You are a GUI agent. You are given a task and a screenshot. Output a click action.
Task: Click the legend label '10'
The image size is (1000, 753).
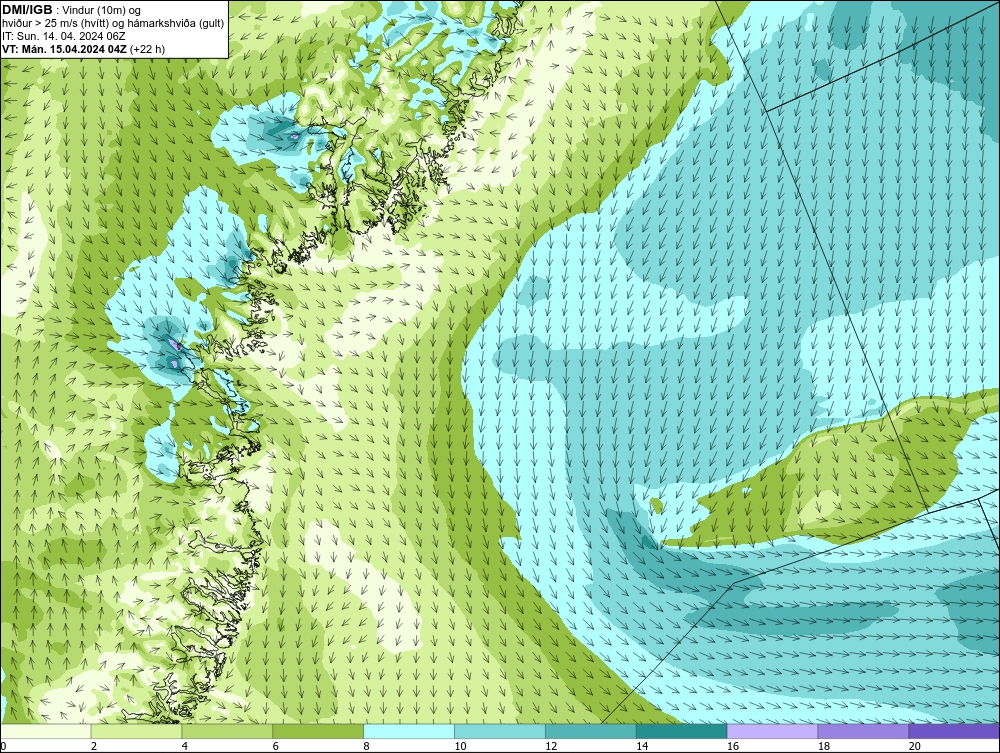[460, 746]
